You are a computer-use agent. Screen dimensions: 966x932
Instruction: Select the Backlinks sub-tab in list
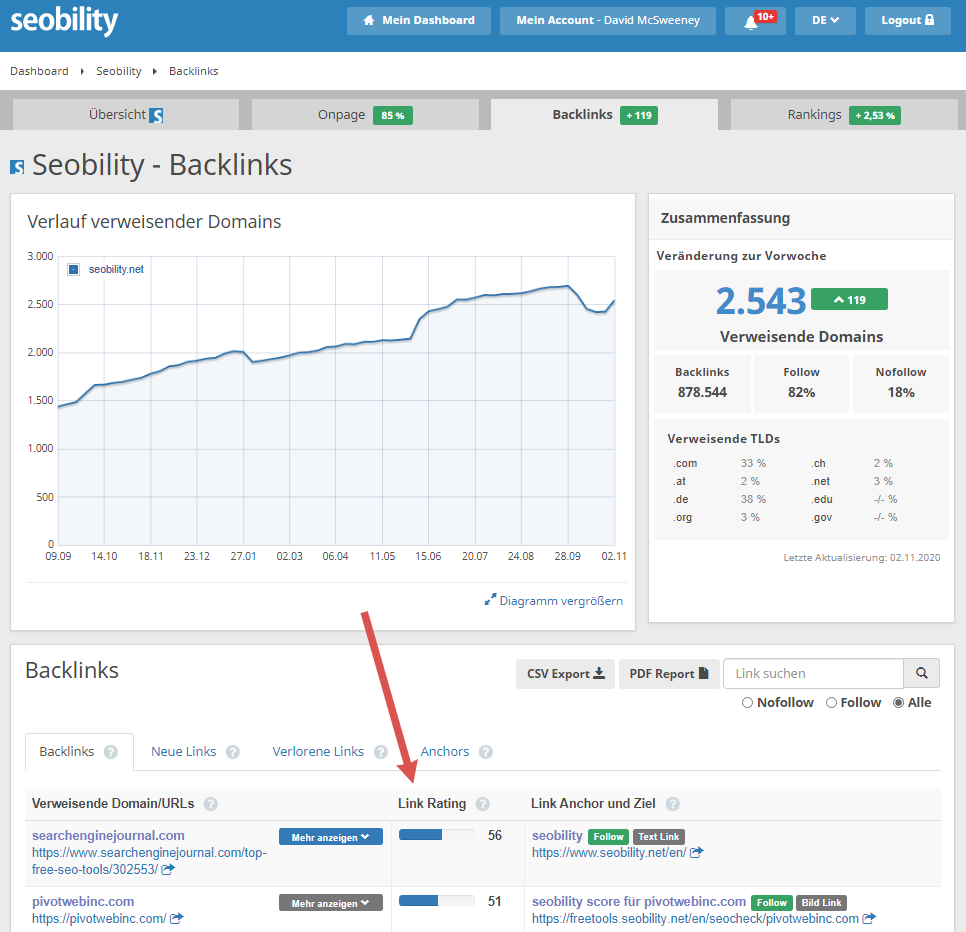[x=67, y=752]
